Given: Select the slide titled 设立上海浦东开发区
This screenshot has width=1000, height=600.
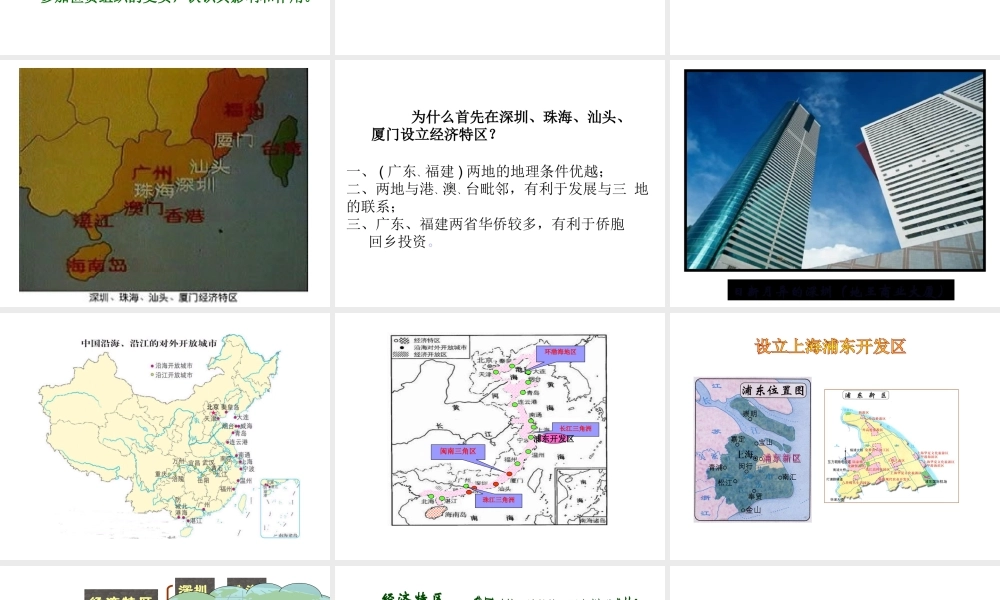Looking at the screenshot, I should click(x=835, y=436).
